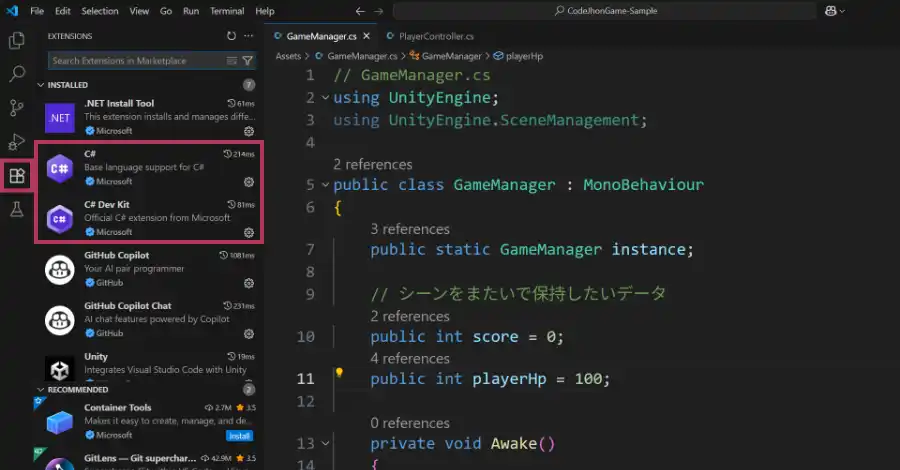Open the Testing flask icon view
The width and height of the screenshot is (900, 470).
[x=16, y=209]
